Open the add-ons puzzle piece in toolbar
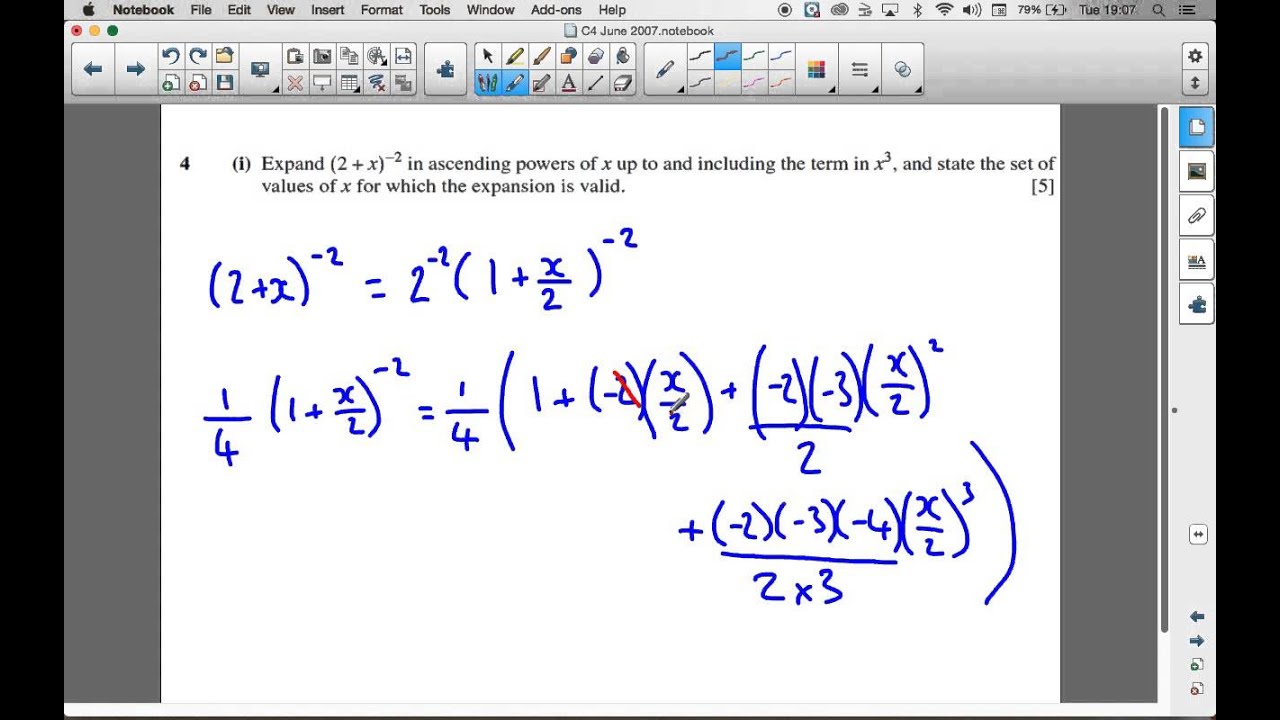1280x720 pixels. click(446, 69)
